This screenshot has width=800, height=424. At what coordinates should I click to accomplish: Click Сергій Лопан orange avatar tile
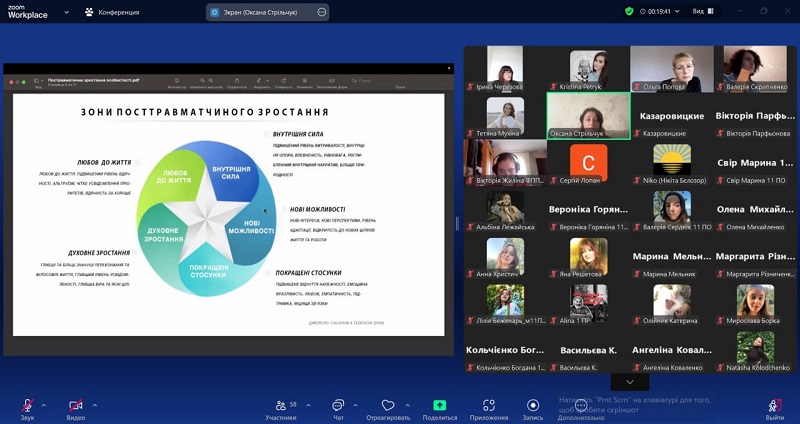(588, 163)
